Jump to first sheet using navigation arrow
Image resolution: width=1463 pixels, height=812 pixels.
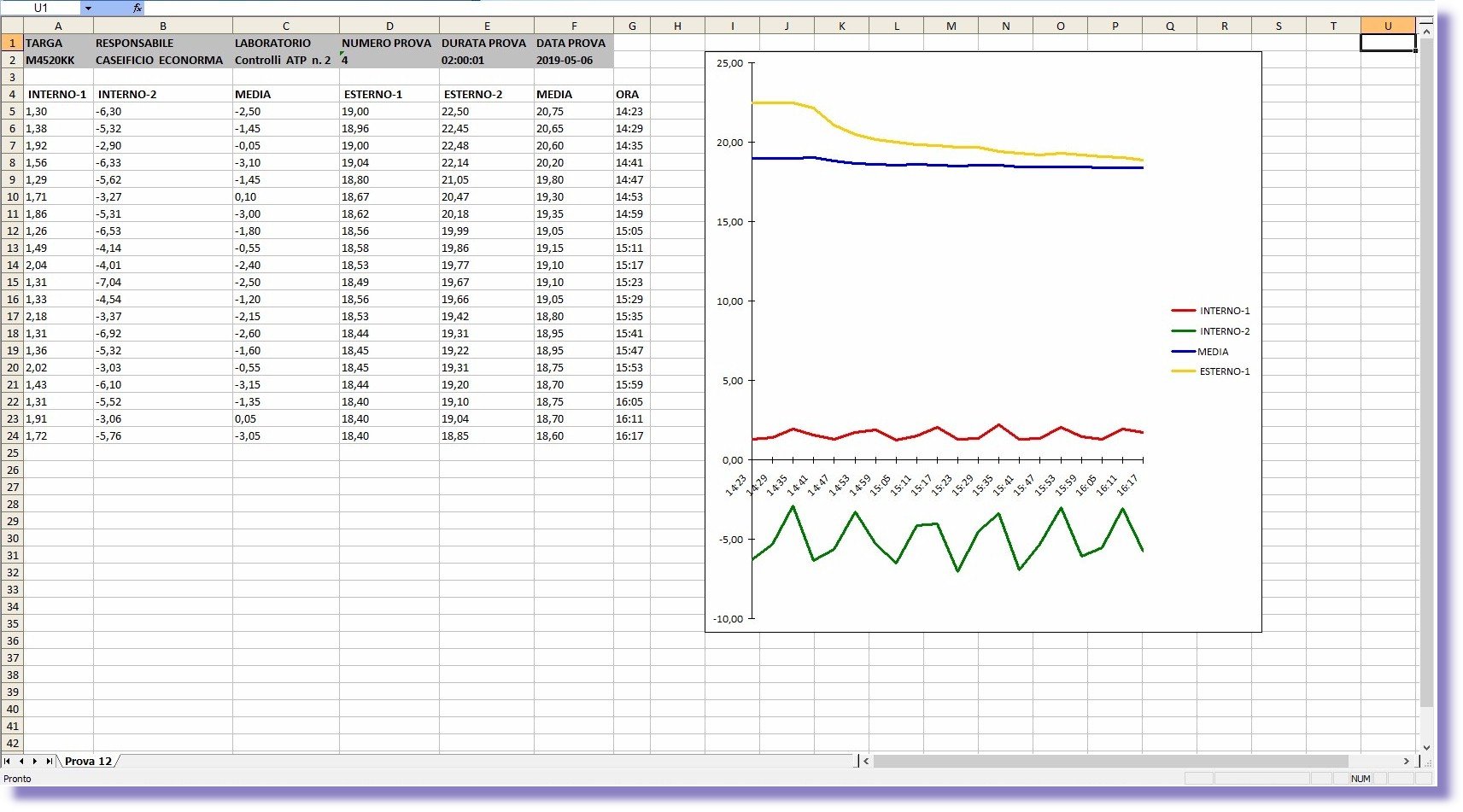pyautogui.click(x=8, y=761)
